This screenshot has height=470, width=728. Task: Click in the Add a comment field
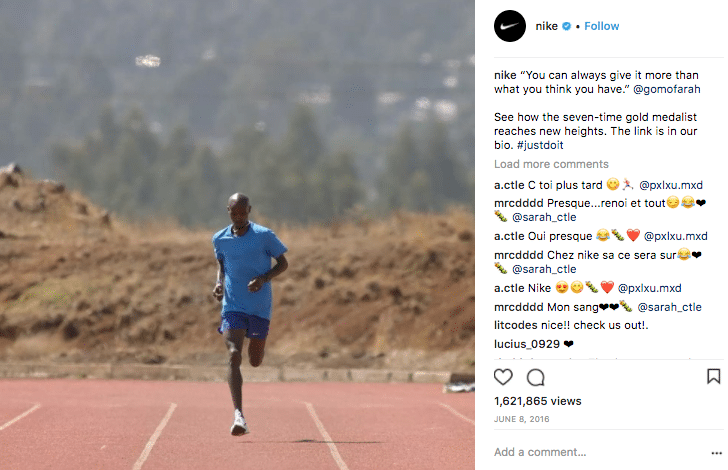(599, 452)
